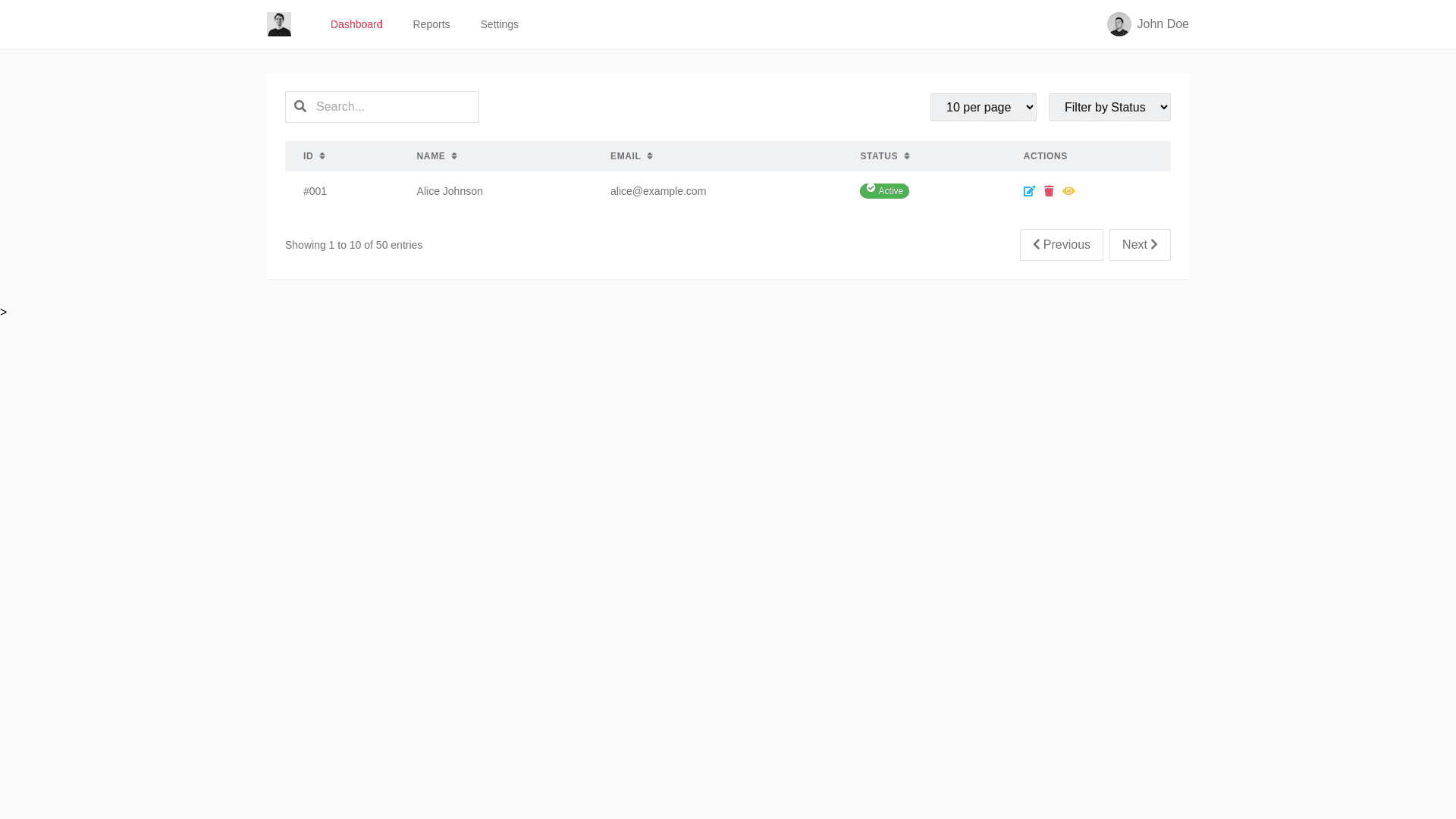The width and height of the screenshot is (1456, 819).
Task: Open the John Doe user menu
Action: 1162,24
